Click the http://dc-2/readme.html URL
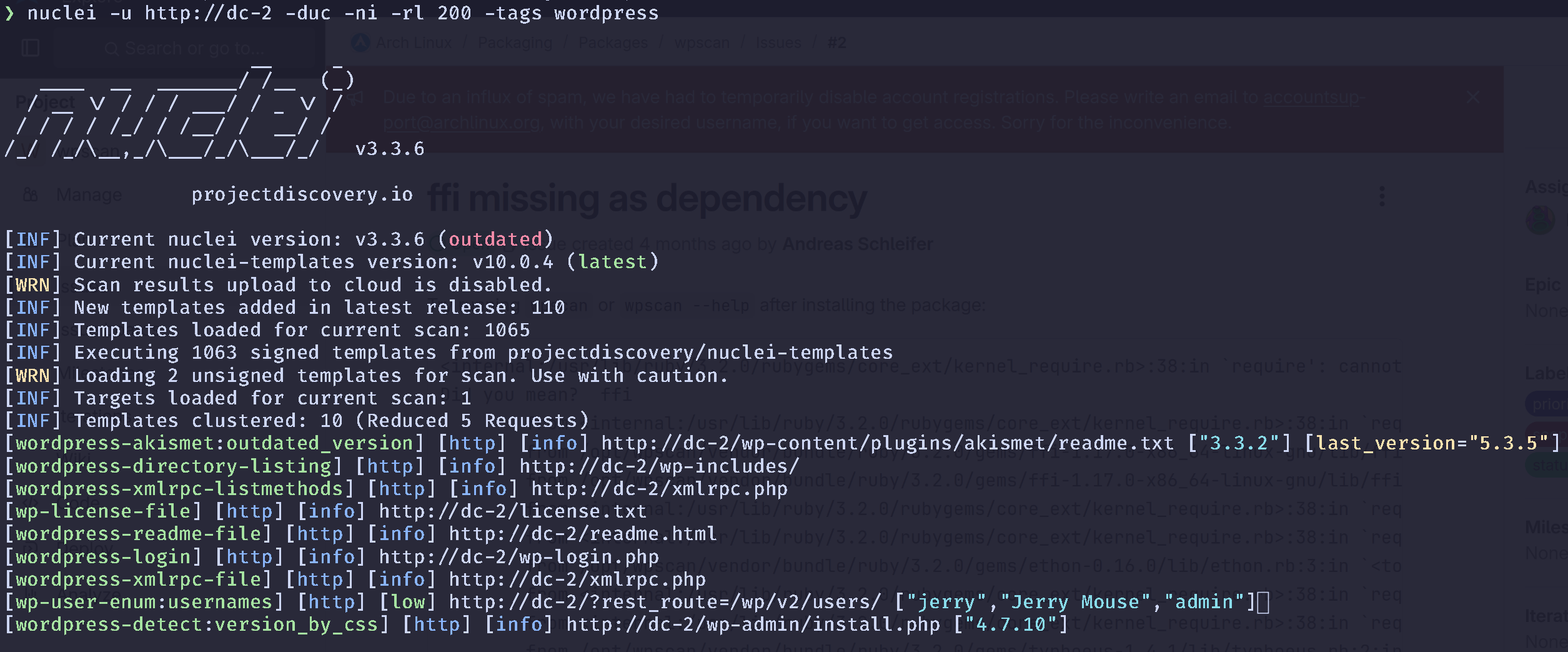The height and width of the screenshot is (652, 1568). [x=583, y=534]
